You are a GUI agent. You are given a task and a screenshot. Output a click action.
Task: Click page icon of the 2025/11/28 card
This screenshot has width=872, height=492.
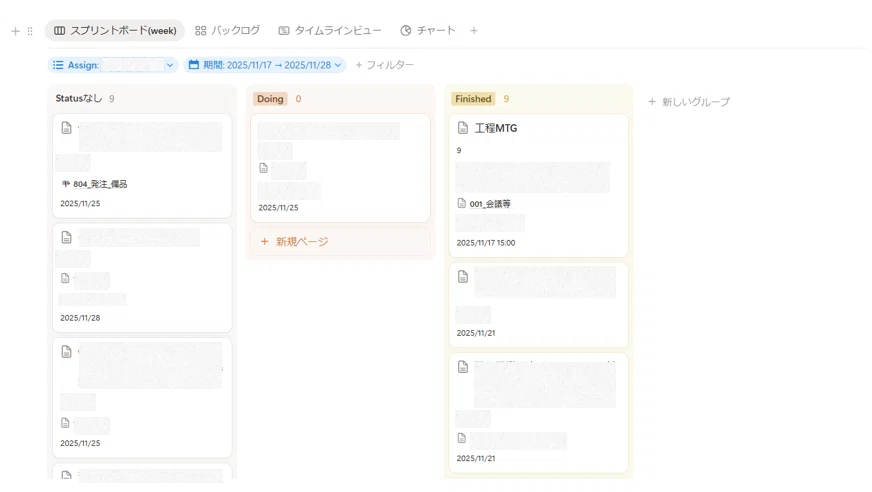pyautogui.click(x=66, y=237)
